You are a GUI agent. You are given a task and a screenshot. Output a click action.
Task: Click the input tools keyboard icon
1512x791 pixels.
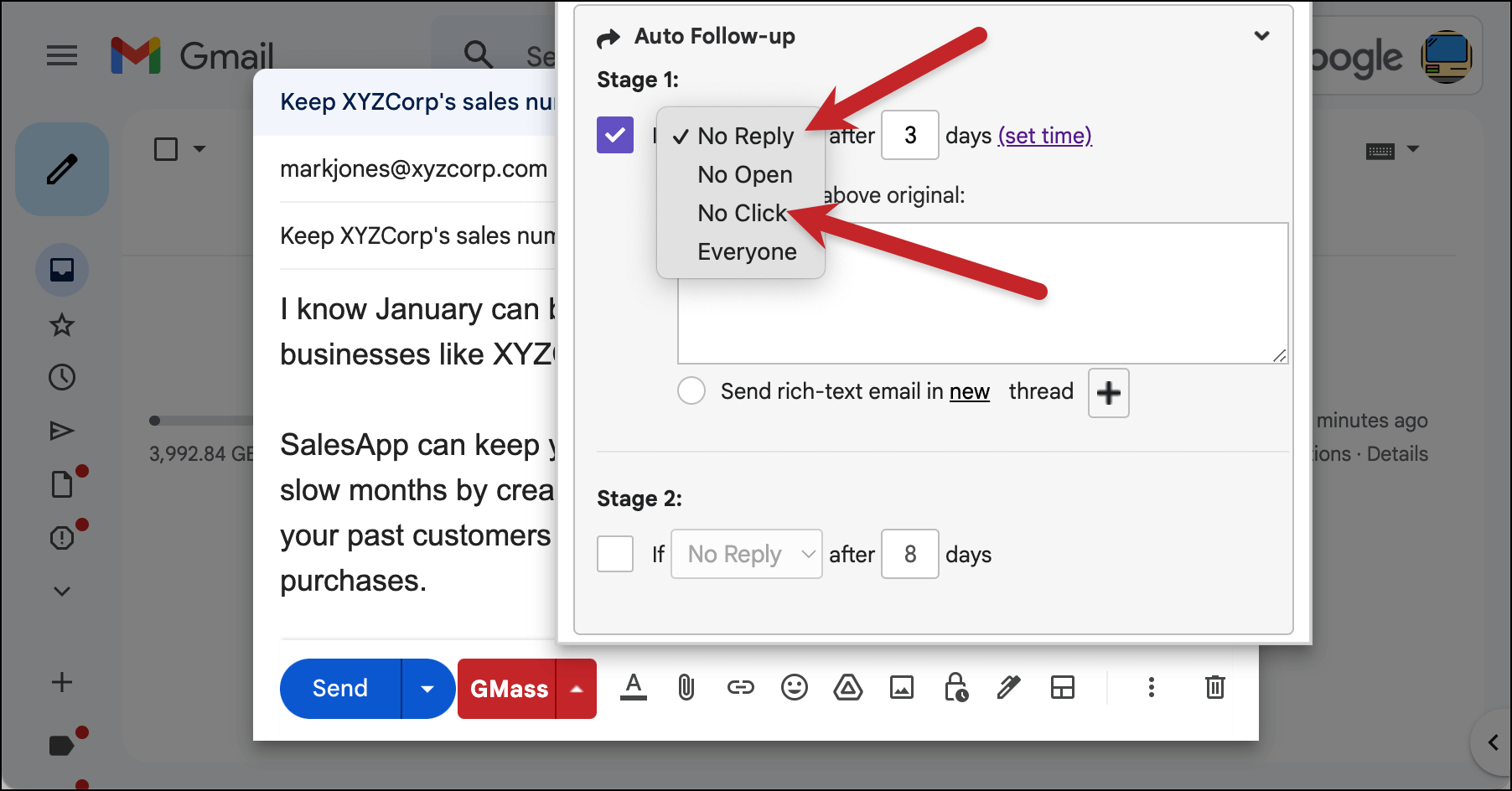(1380, 151)
